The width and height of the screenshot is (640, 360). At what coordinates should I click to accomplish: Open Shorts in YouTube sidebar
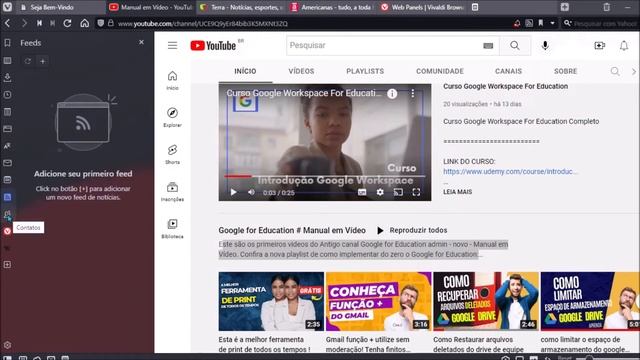pos(172,154)
